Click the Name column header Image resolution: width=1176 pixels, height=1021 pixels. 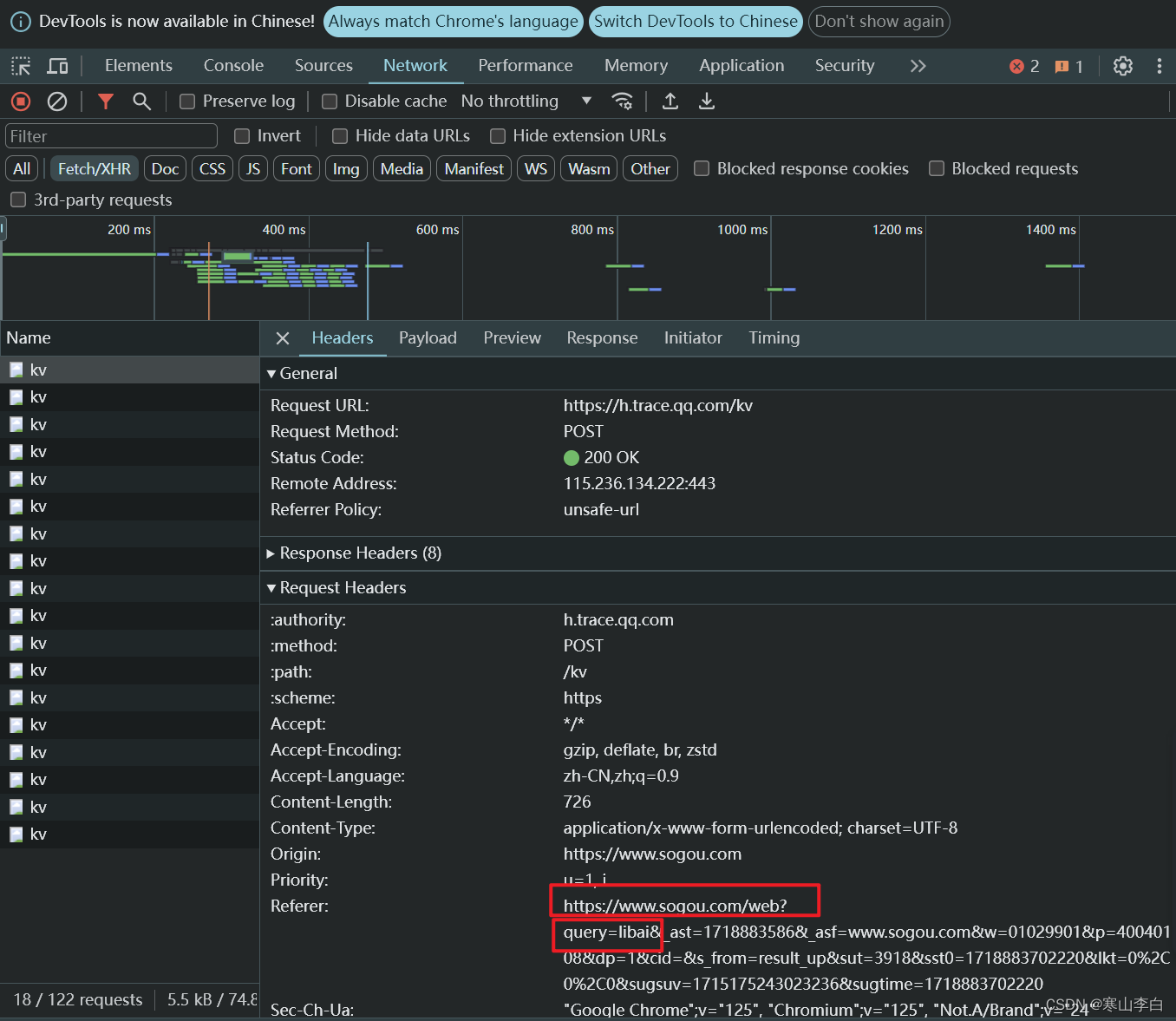coord(129,338)
